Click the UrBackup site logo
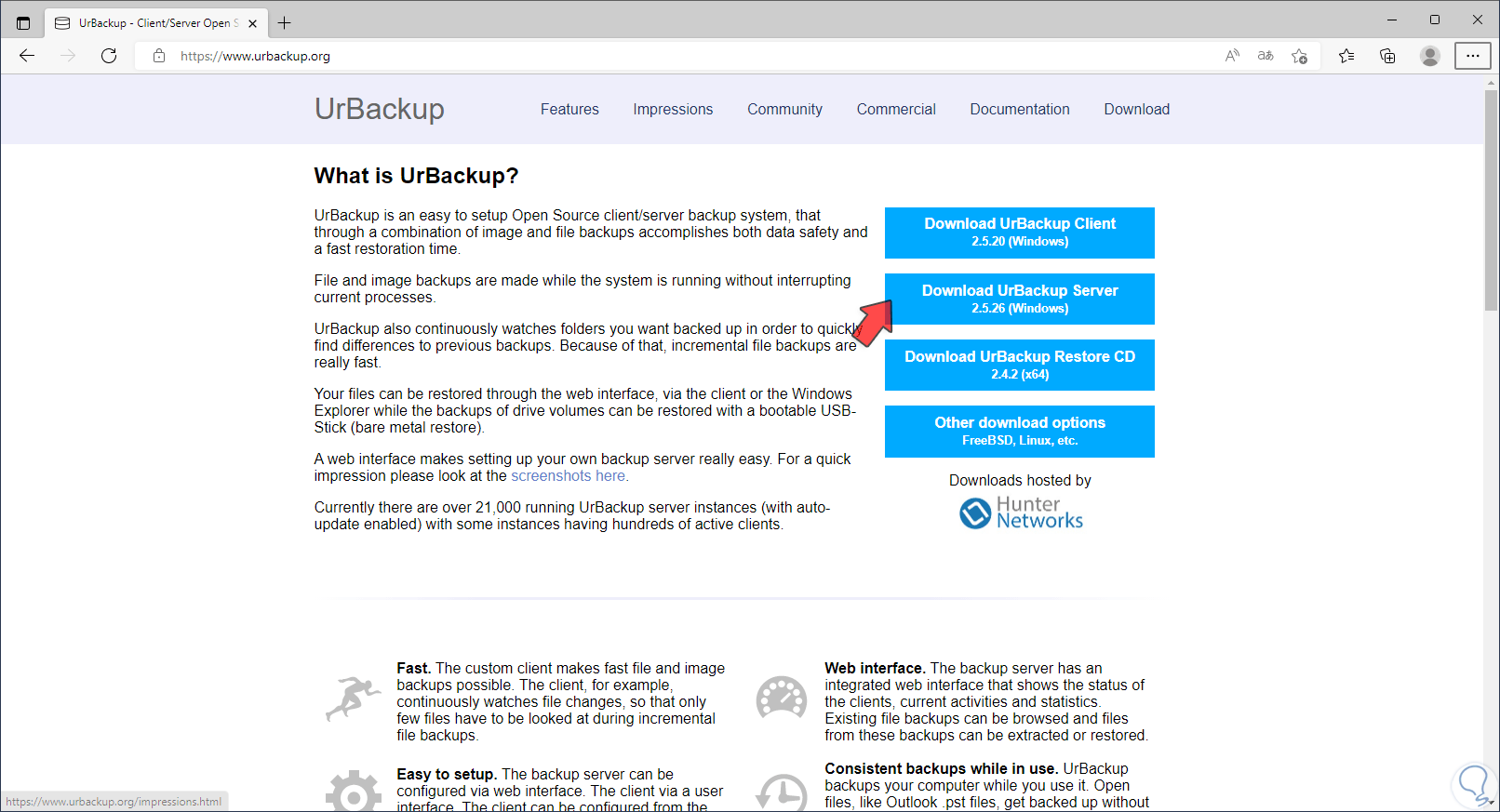Viewport: 1500px width, 812px height. (380, 109)
